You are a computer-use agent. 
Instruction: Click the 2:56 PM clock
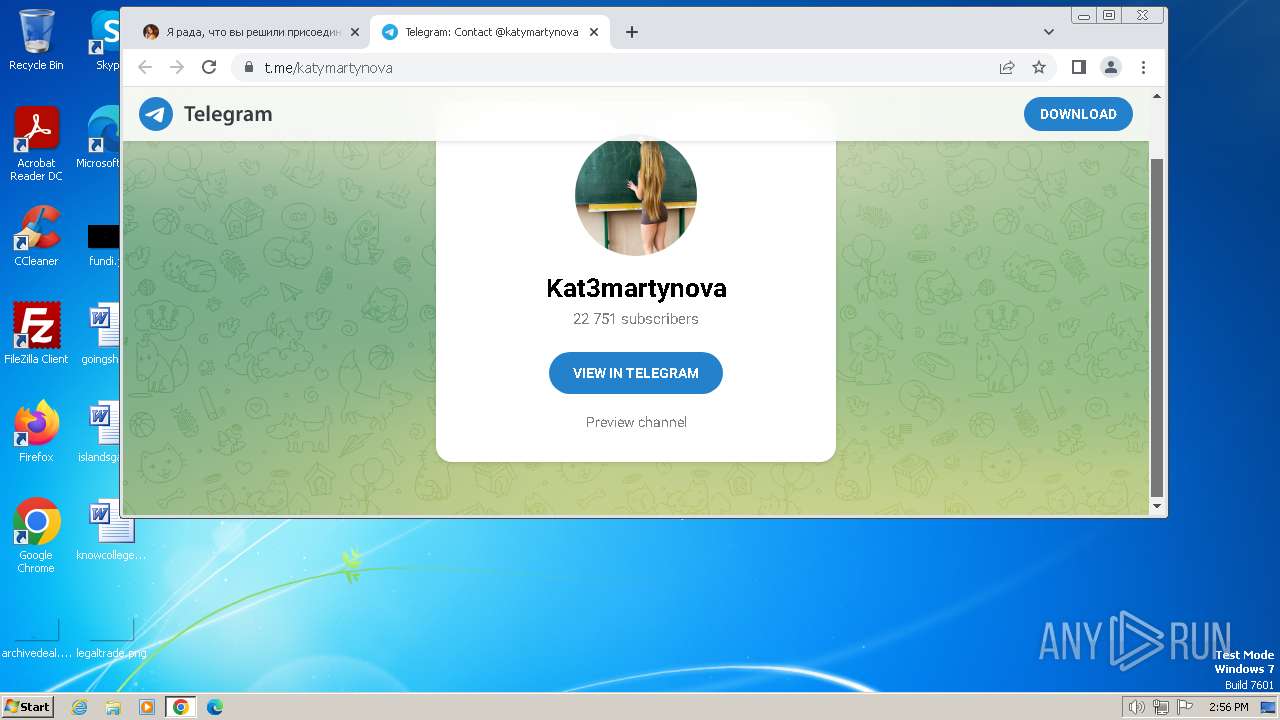(x=1228, y=707)
